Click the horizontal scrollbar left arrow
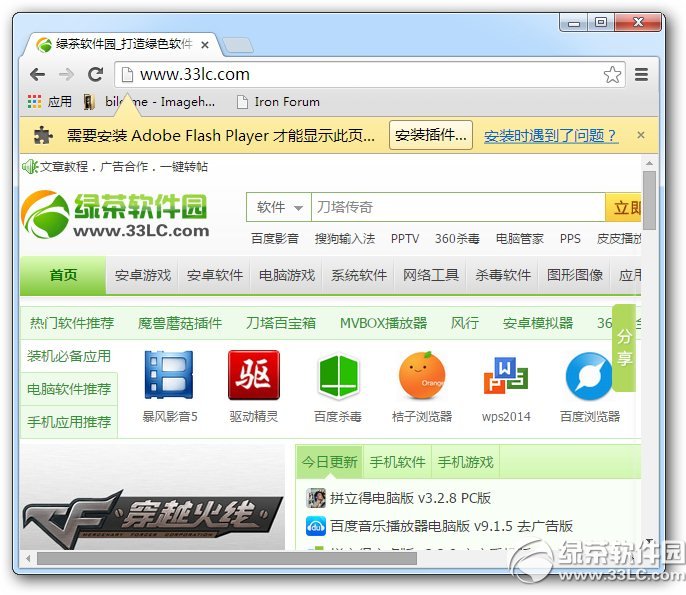Viewport: 686px width, 595px height. point(28,559)
